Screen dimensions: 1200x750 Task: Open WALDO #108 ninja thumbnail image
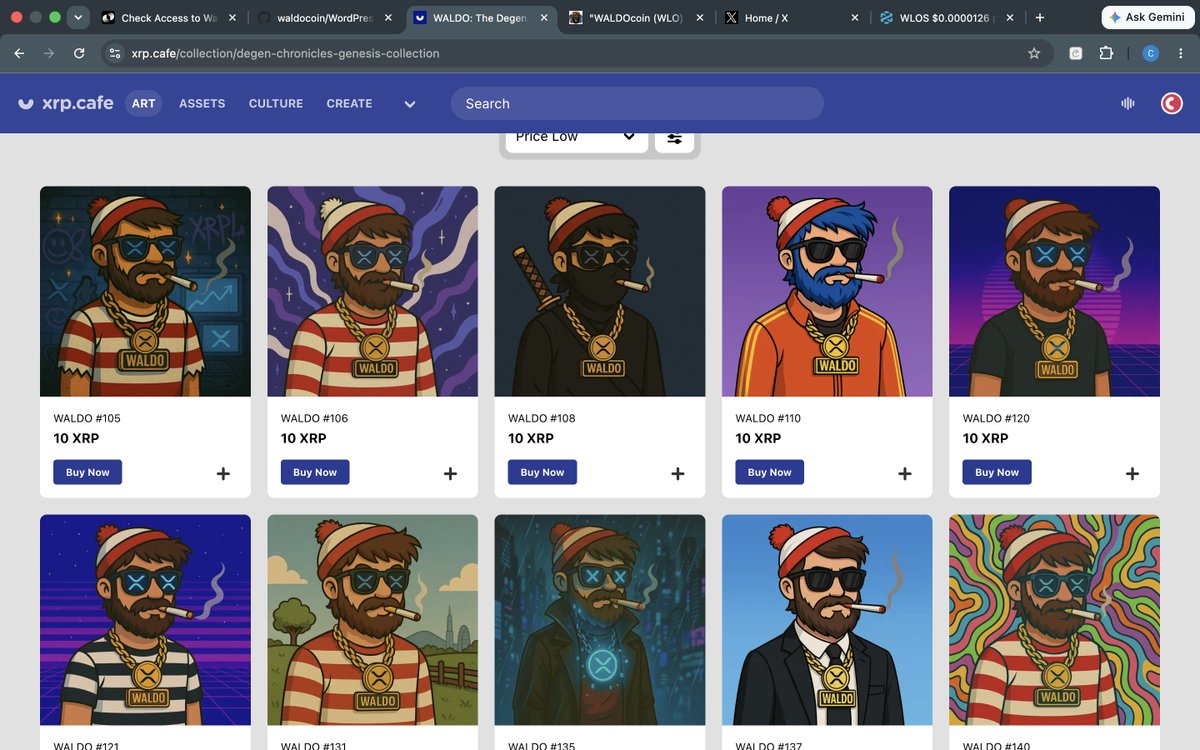600,291
